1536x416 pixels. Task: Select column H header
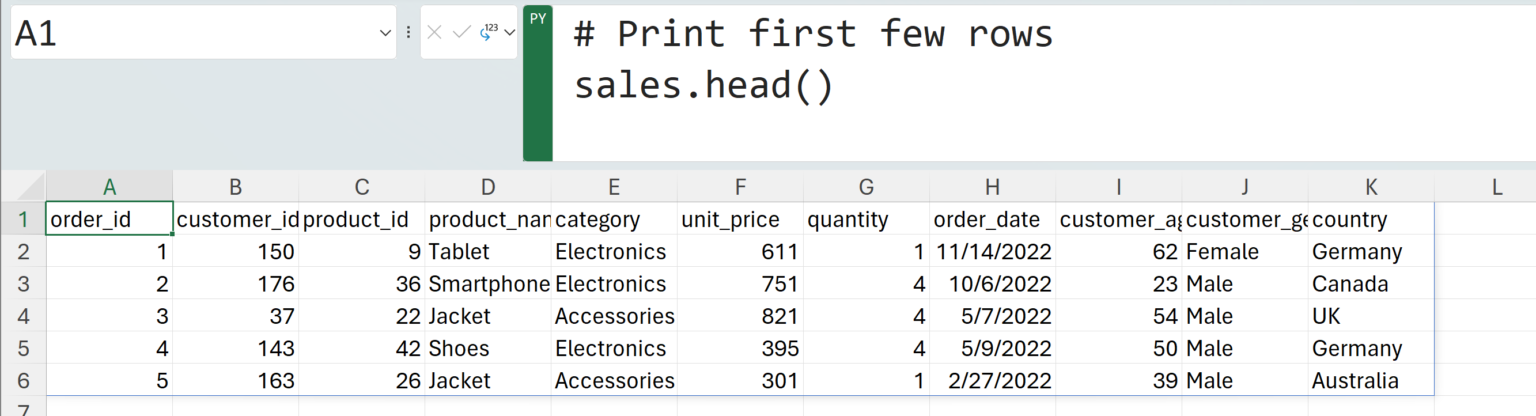pos(992,186)
